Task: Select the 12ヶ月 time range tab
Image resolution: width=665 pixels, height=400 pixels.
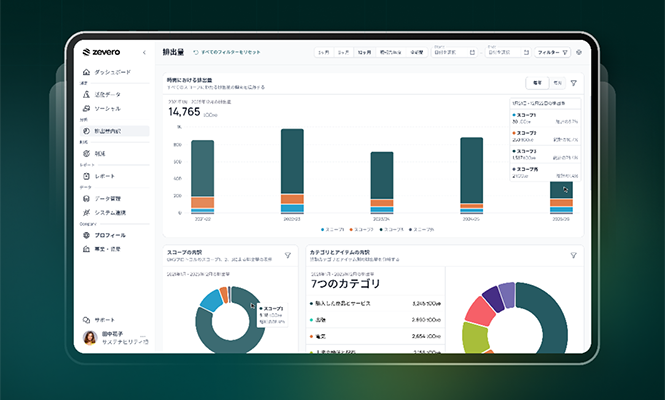Action: [x=367, y=51]
